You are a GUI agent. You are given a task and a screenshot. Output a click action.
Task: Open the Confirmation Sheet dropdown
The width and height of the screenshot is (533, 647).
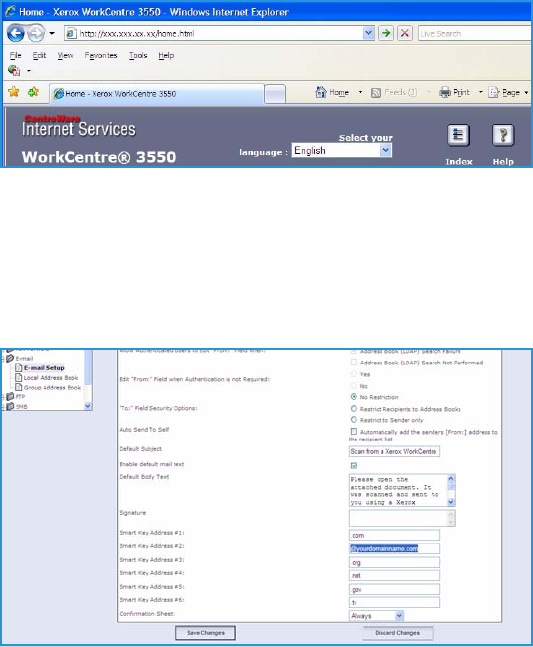pos(376,616)
